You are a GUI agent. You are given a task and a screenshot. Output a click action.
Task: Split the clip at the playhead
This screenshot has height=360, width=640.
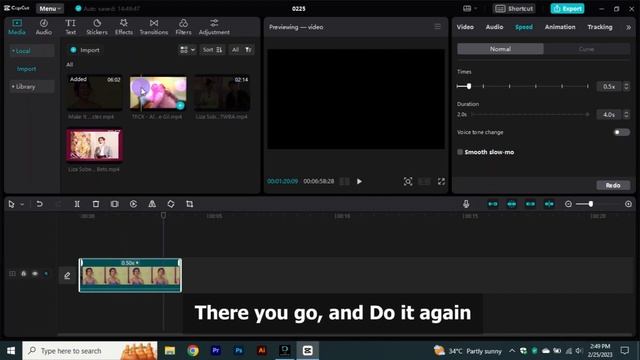(77, 204)
